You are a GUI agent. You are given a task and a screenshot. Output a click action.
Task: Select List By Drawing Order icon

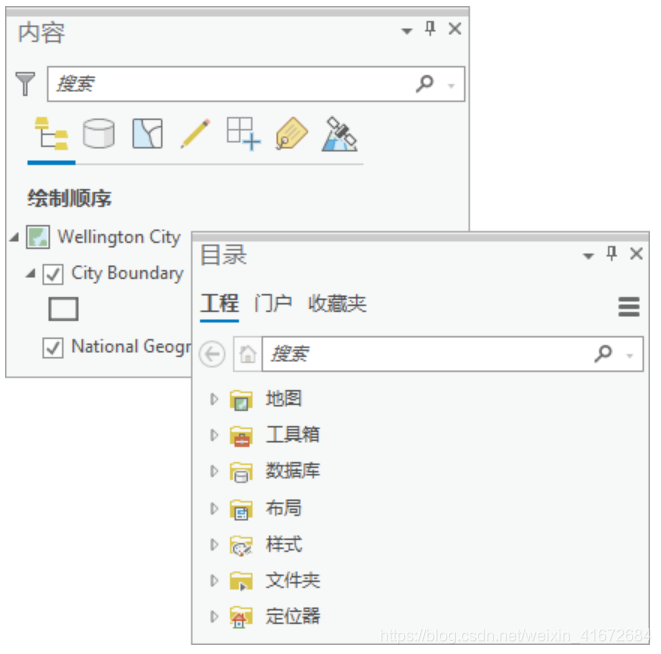point(51,134)
